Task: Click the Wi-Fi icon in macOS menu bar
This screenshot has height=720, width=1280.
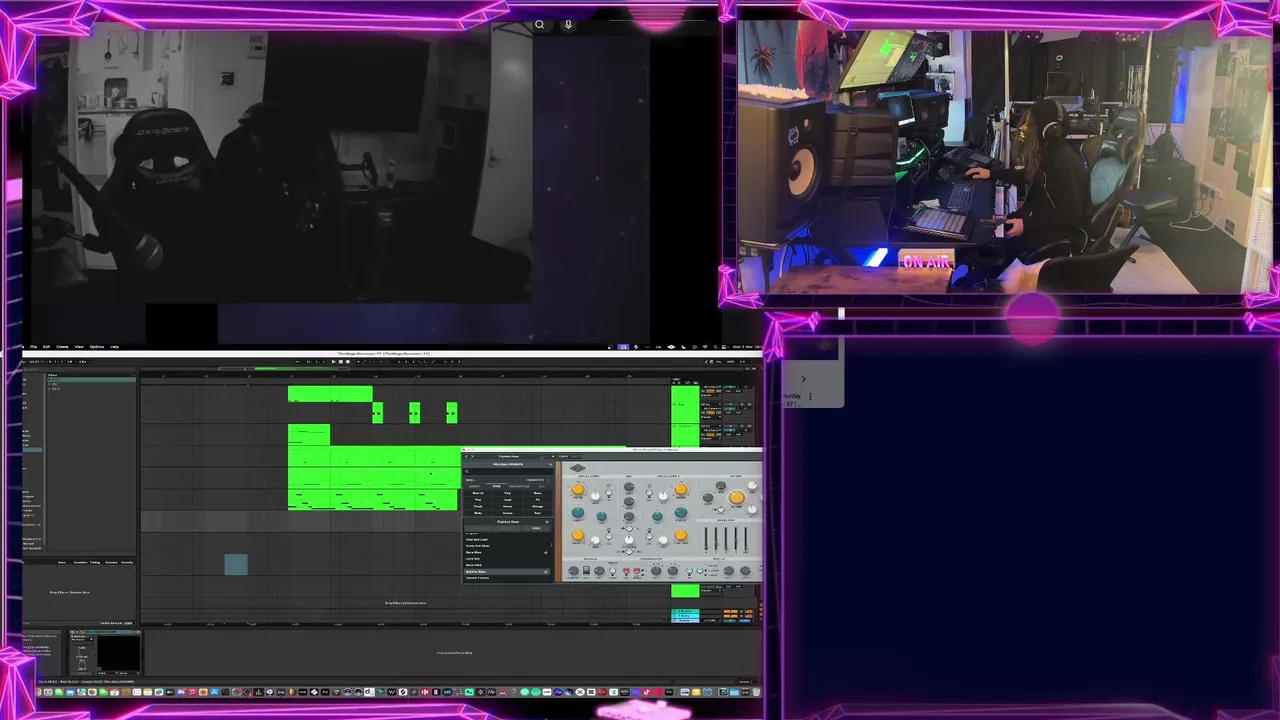Action: coord(705,347)
